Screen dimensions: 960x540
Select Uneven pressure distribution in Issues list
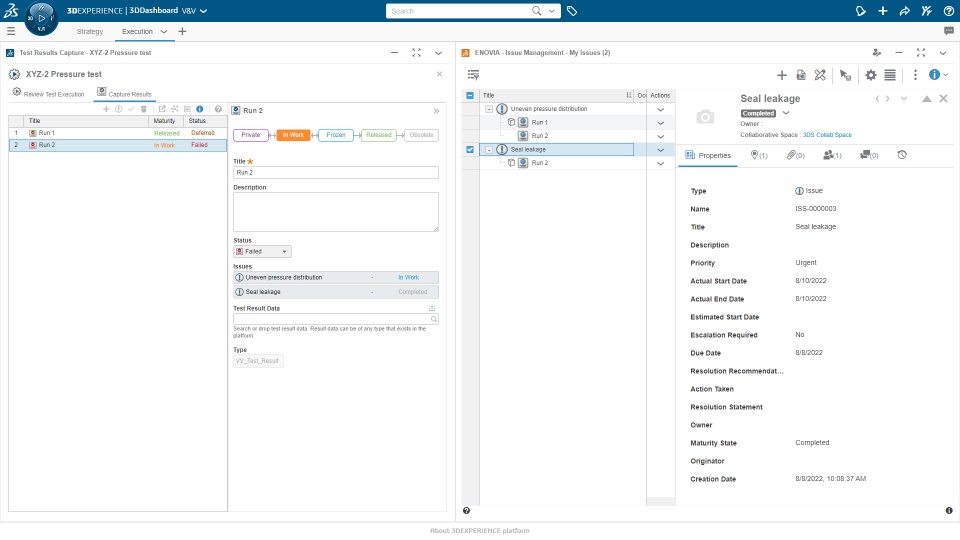[336, 277]
